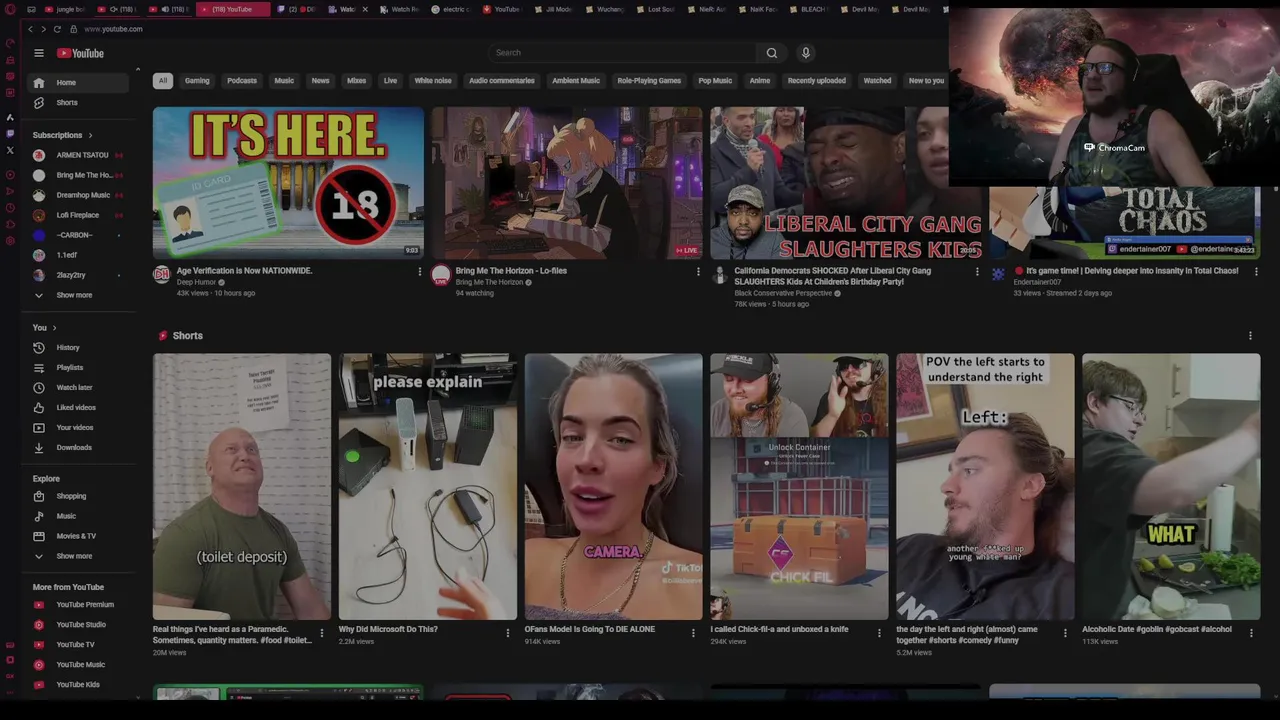Image resolution: width=1280 pixels, height=720 pixels.
Task: Expand the You section header
Action: (x=44, y=327)
